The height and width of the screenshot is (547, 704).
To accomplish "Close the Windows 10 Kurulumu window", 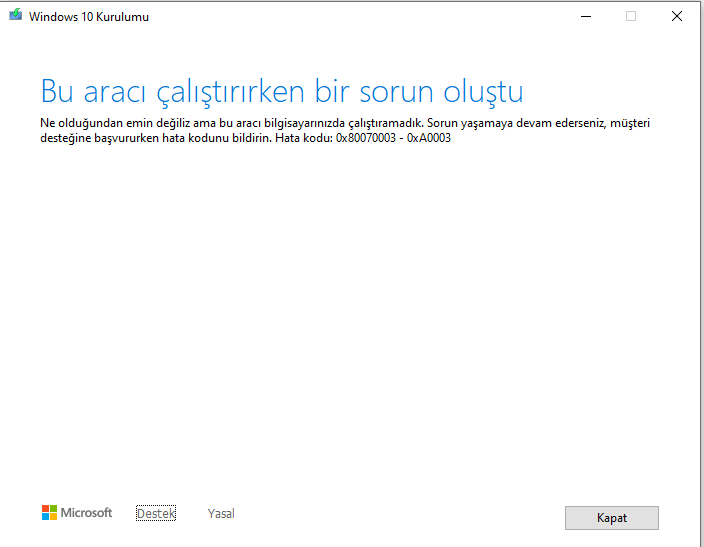I will pos(677,16).
